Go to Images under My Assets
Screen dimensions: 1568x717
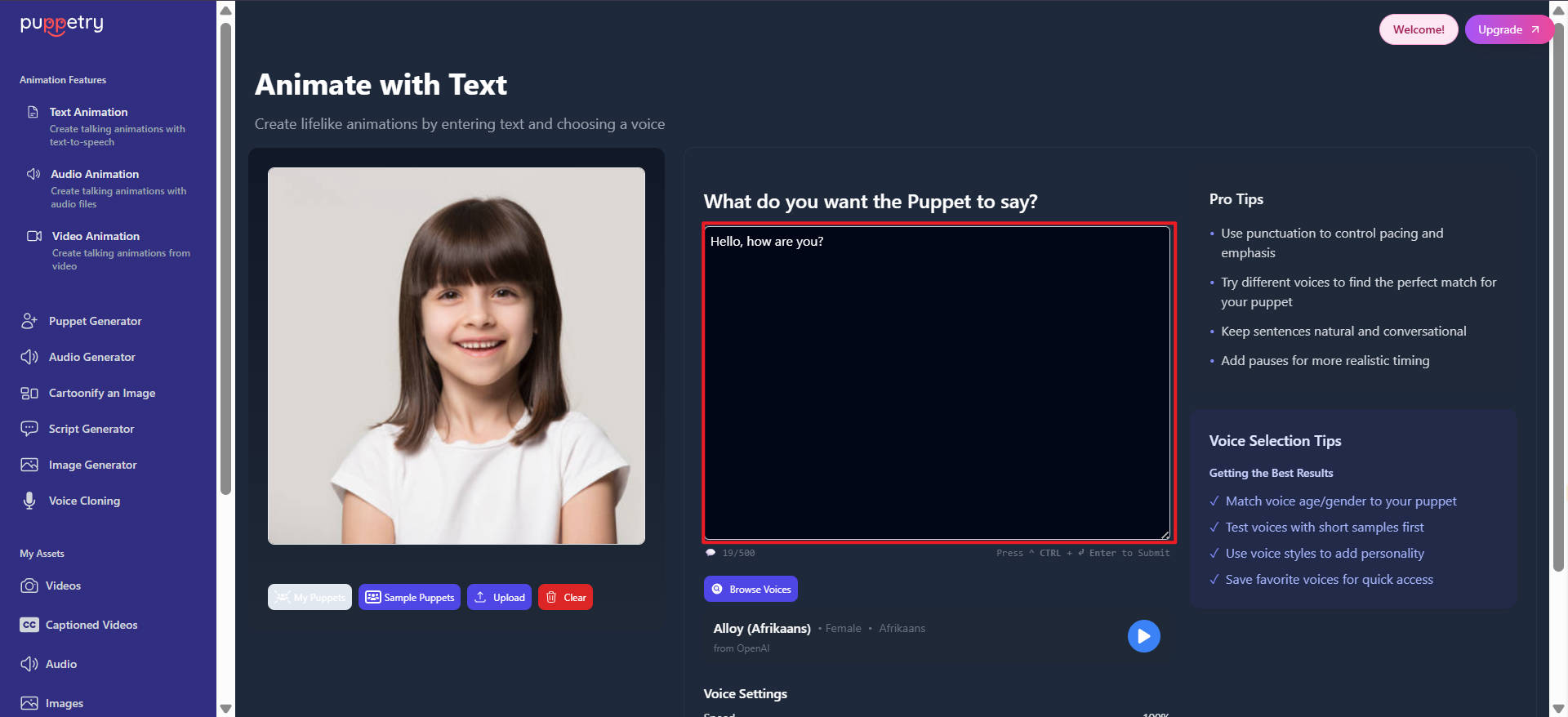65,703
